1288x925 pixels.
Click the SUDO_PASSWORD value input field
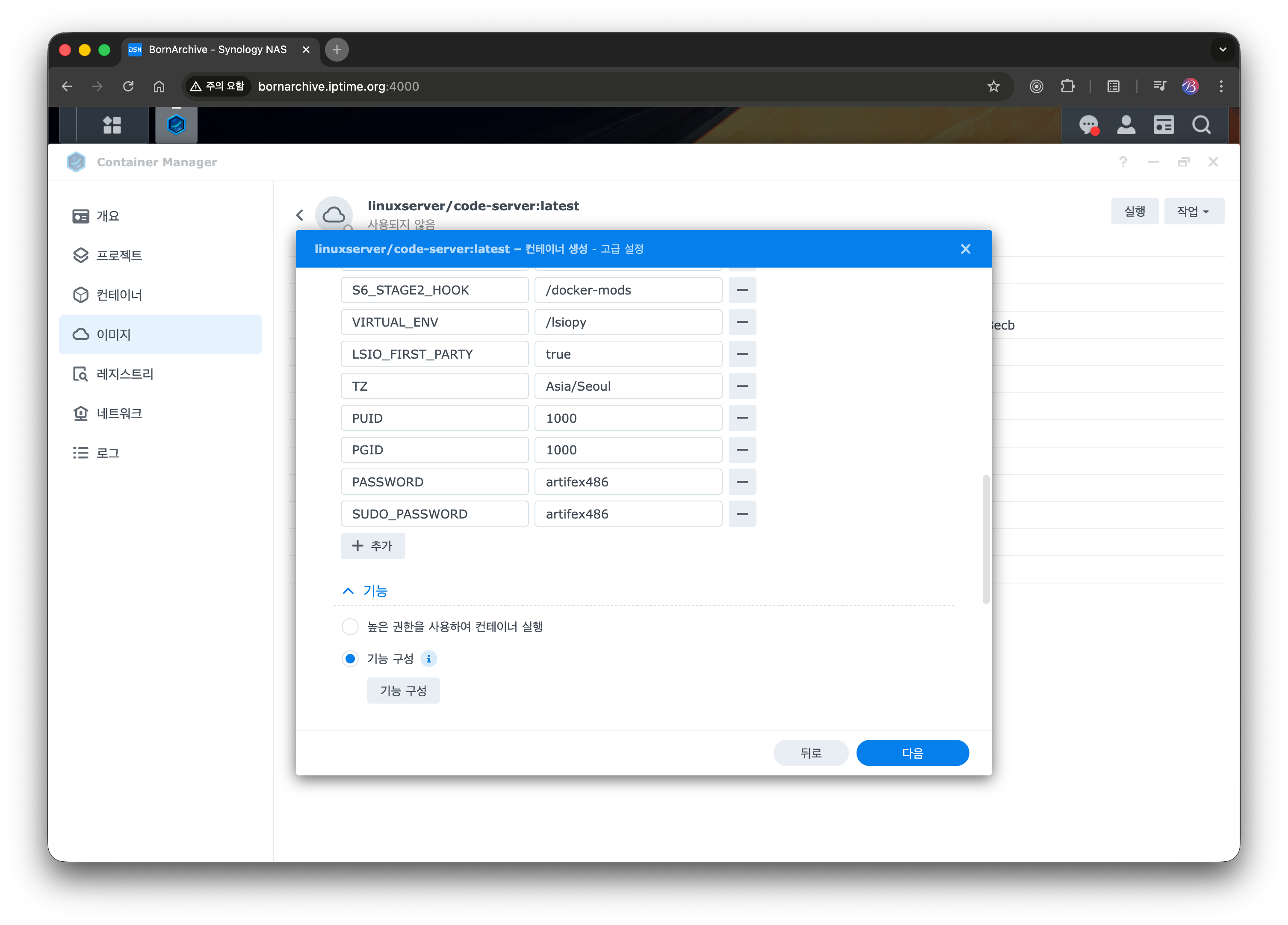[627, 514]
